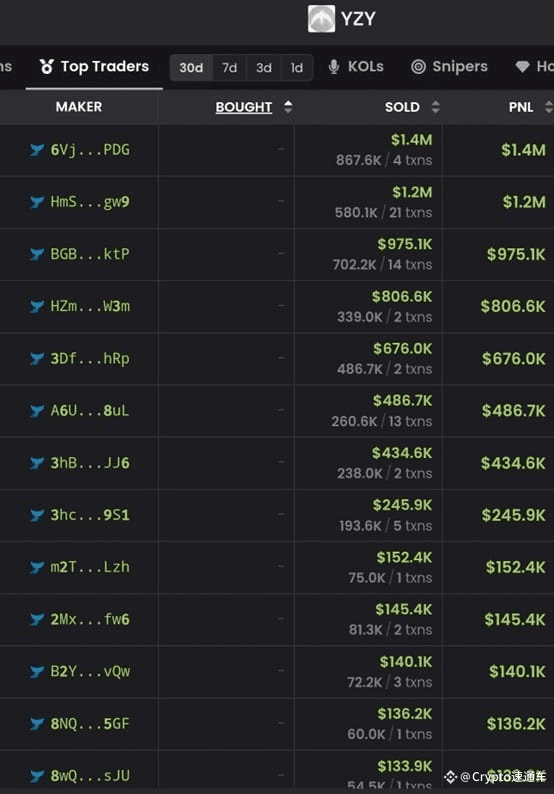Viewport: 554px width, 794px height.
Task: Click the YZY token logo icon
Action: pos(321,19)
